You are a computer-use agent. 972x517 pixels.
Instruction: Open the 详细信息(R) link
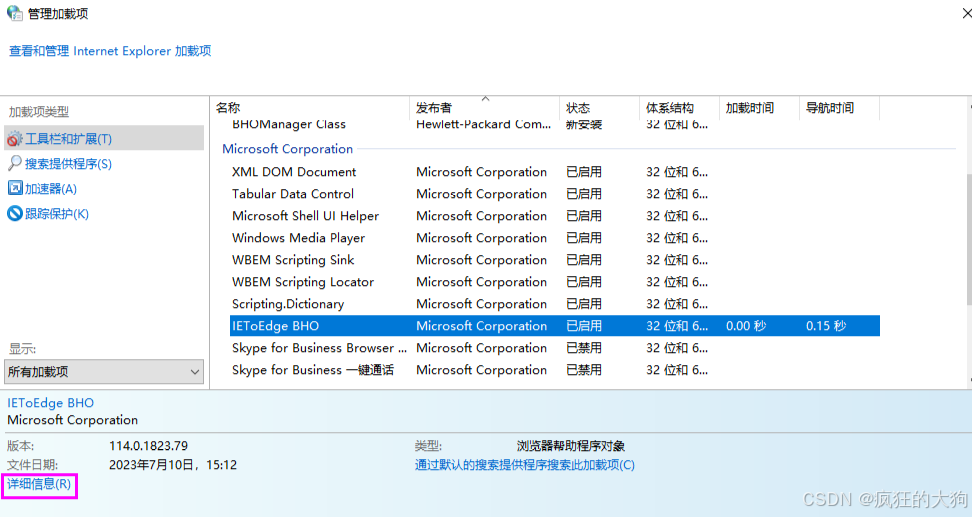point(39,484)
